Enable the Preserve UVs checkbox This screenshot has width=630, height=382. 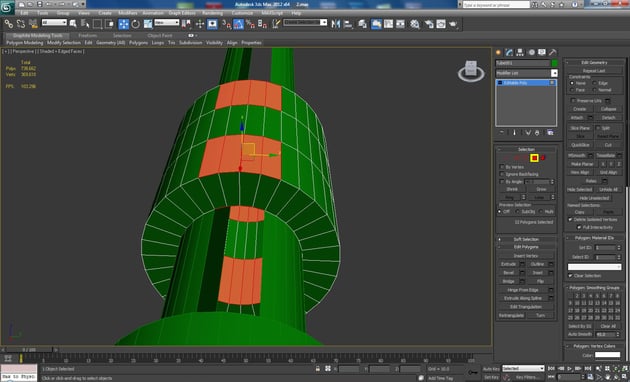pyautogui.click(x=573, y=100)
